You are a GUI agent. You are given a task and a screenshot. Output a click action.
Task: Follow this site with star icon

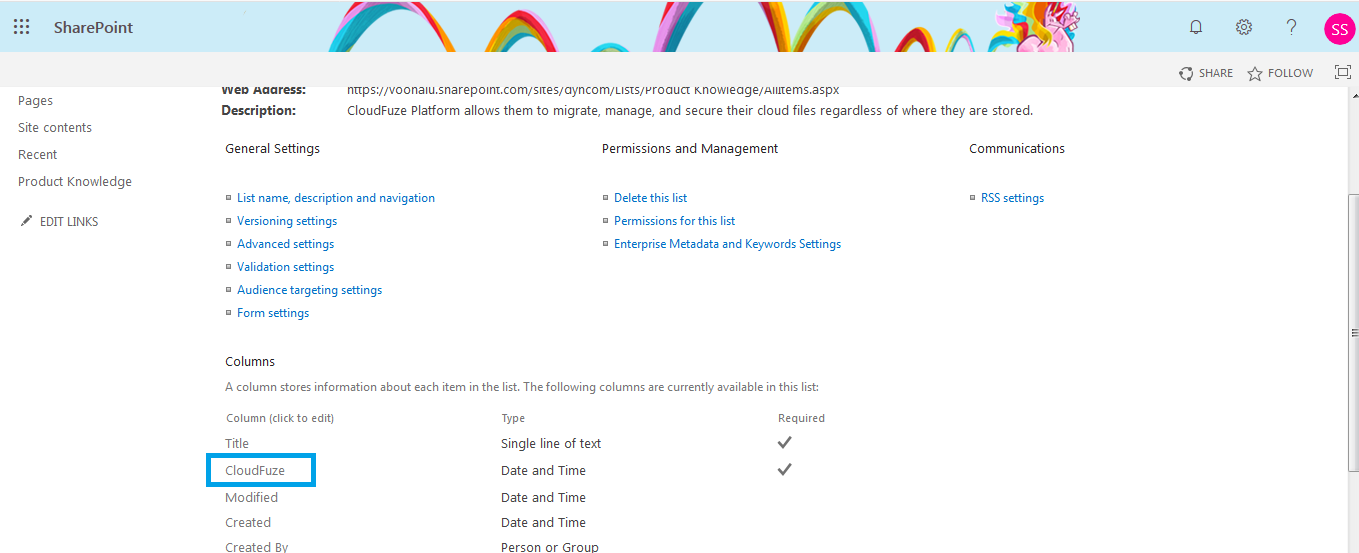pos(1280,73)
